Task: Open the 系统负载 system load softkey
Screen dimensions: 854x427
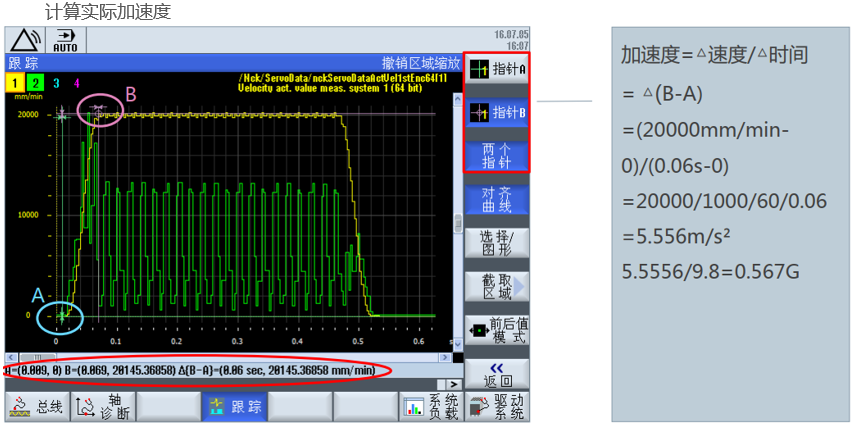Action: coord(430,406)
